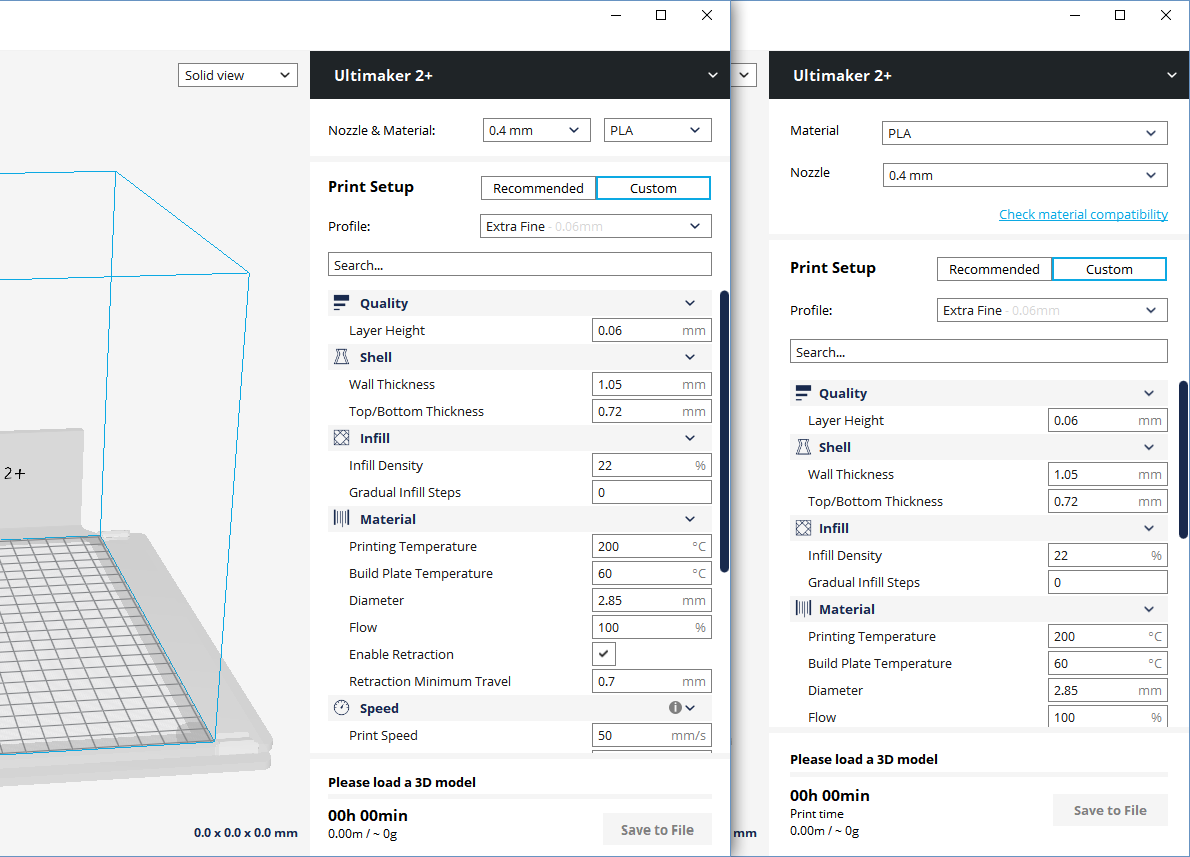
Task: Click Infill category icon in left window
Action: point(342,438)
